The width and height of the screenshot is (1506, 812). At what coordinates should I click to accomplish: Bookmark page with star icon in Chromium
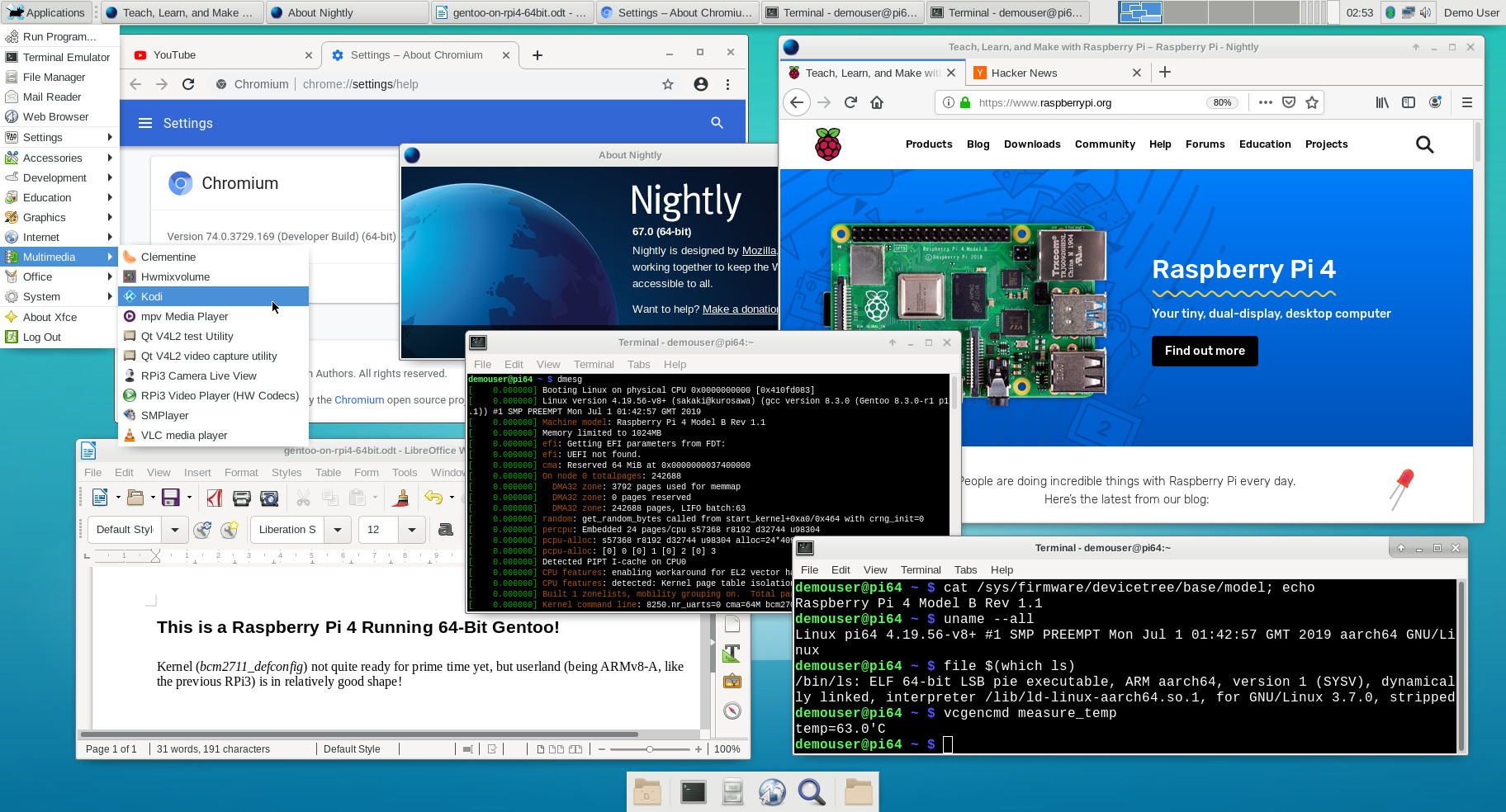668,84
